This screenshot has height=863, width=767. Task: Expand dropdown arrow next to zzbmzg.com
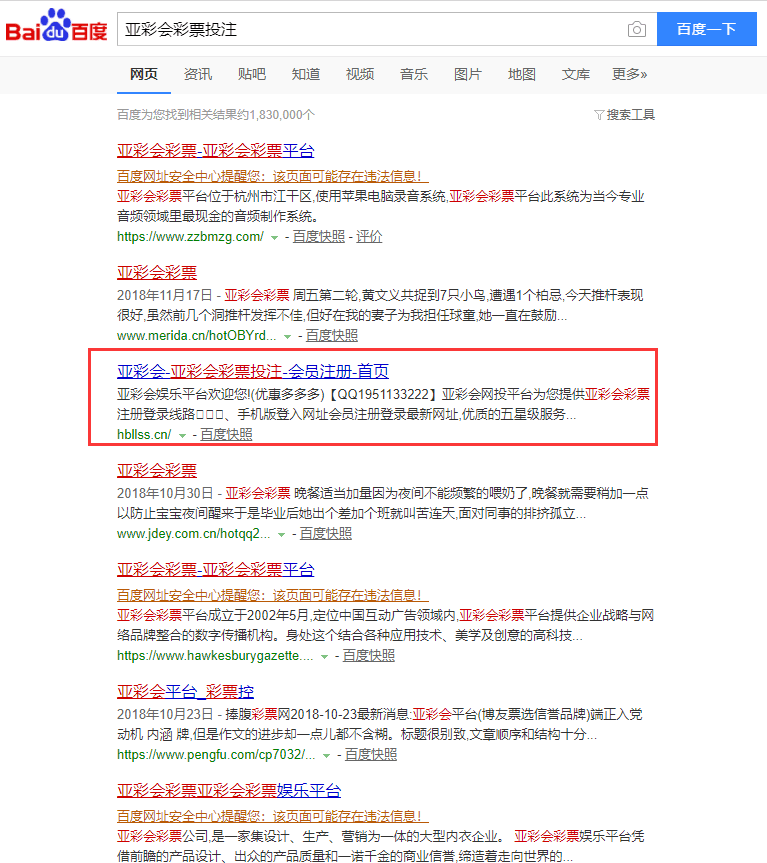[274, 238]
